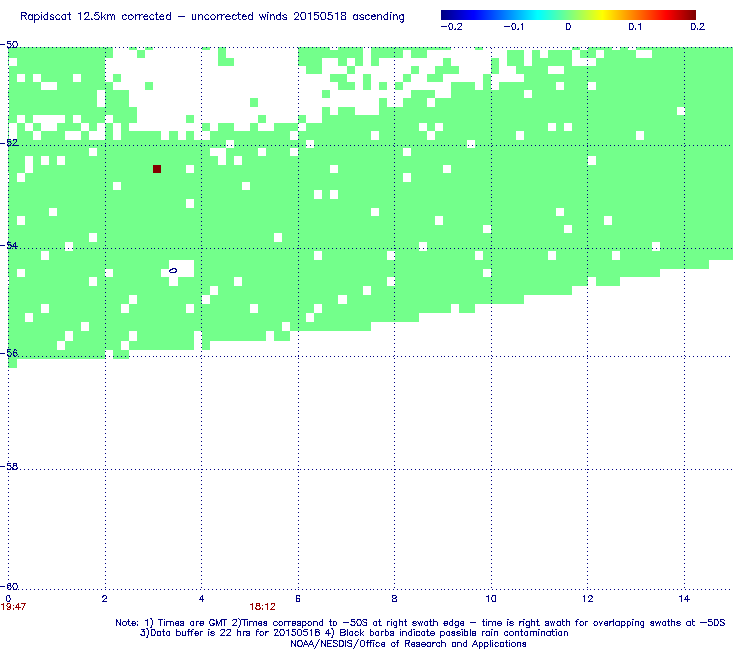Click the red timestamp '18:12'
The width and height of the screenshot is (740, 650).
coord(262,607)
